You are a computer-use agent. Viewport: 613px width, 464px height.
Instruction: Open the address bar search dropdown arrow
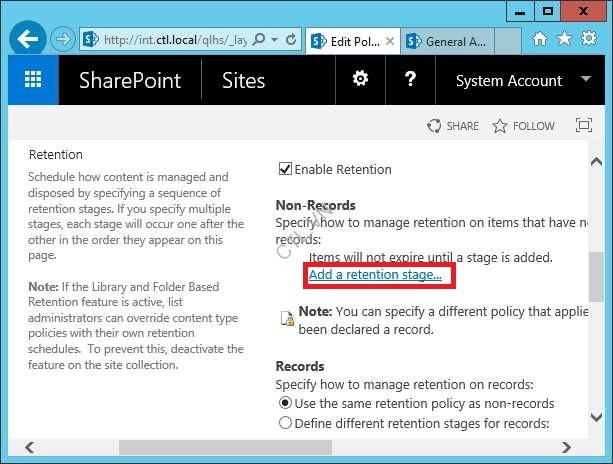(x=273, y=40)
